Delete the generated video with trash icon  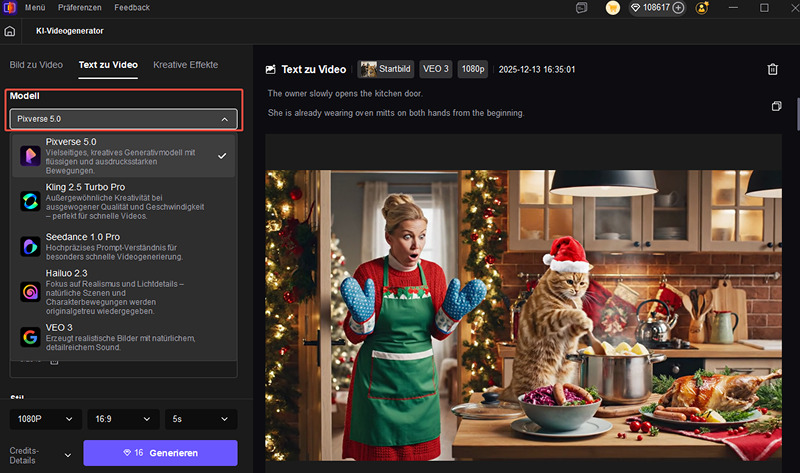pyautogui.click(x=772, y=69)
